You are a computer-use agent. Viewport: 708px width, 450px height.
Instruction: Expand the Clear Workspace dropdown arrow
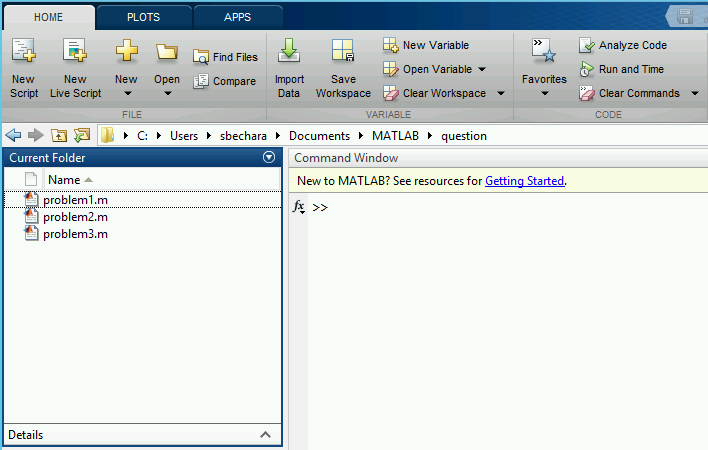[x=501, y=93]
